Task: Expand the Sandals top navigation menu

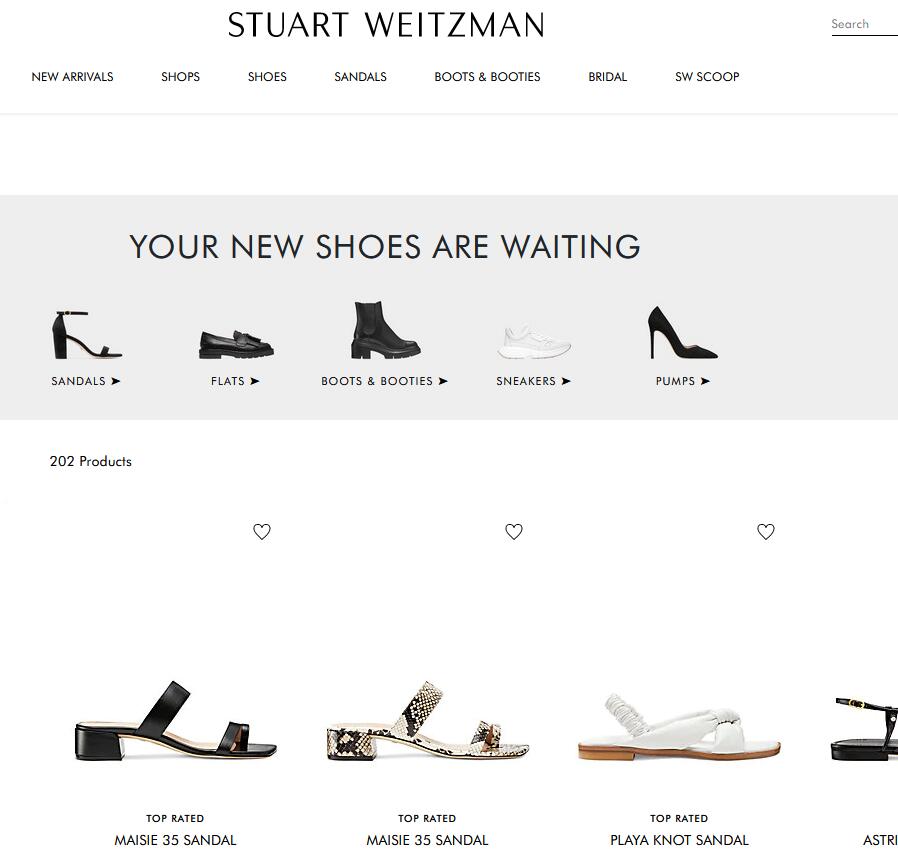Action: 360,77
